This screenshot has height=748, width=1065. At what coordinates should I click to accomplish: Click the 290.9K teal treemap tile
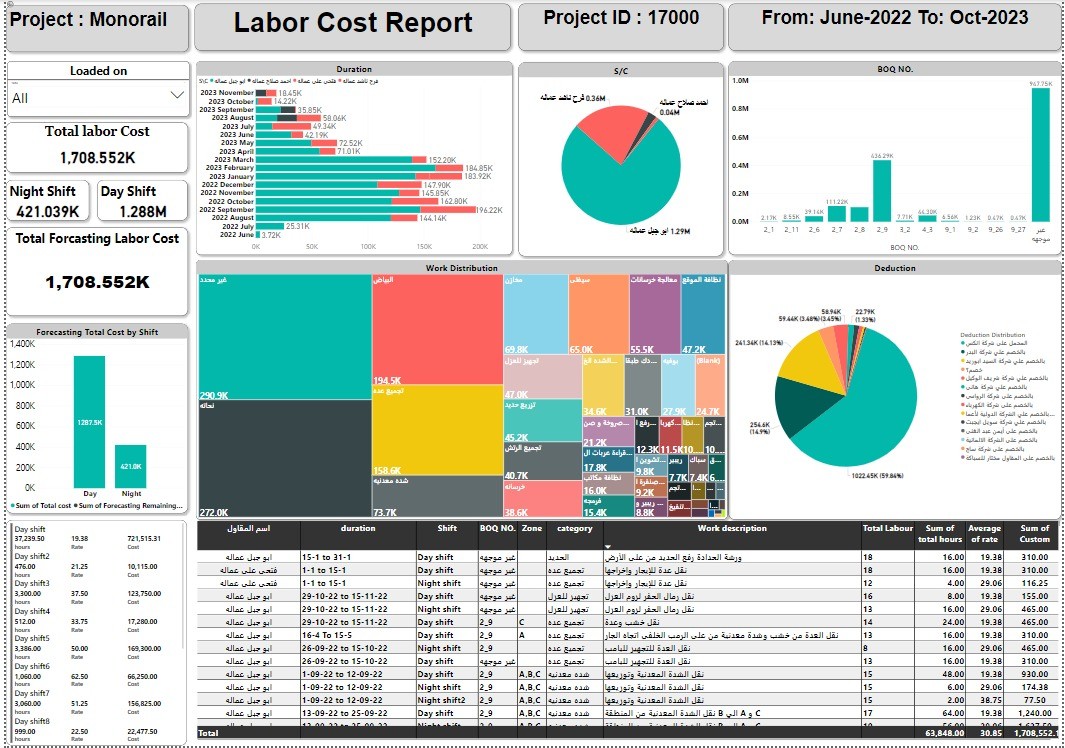tap(284, 337)
